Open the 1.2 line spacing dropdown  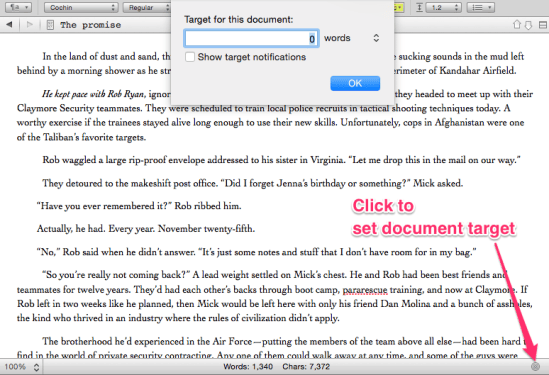click(443, 7)
